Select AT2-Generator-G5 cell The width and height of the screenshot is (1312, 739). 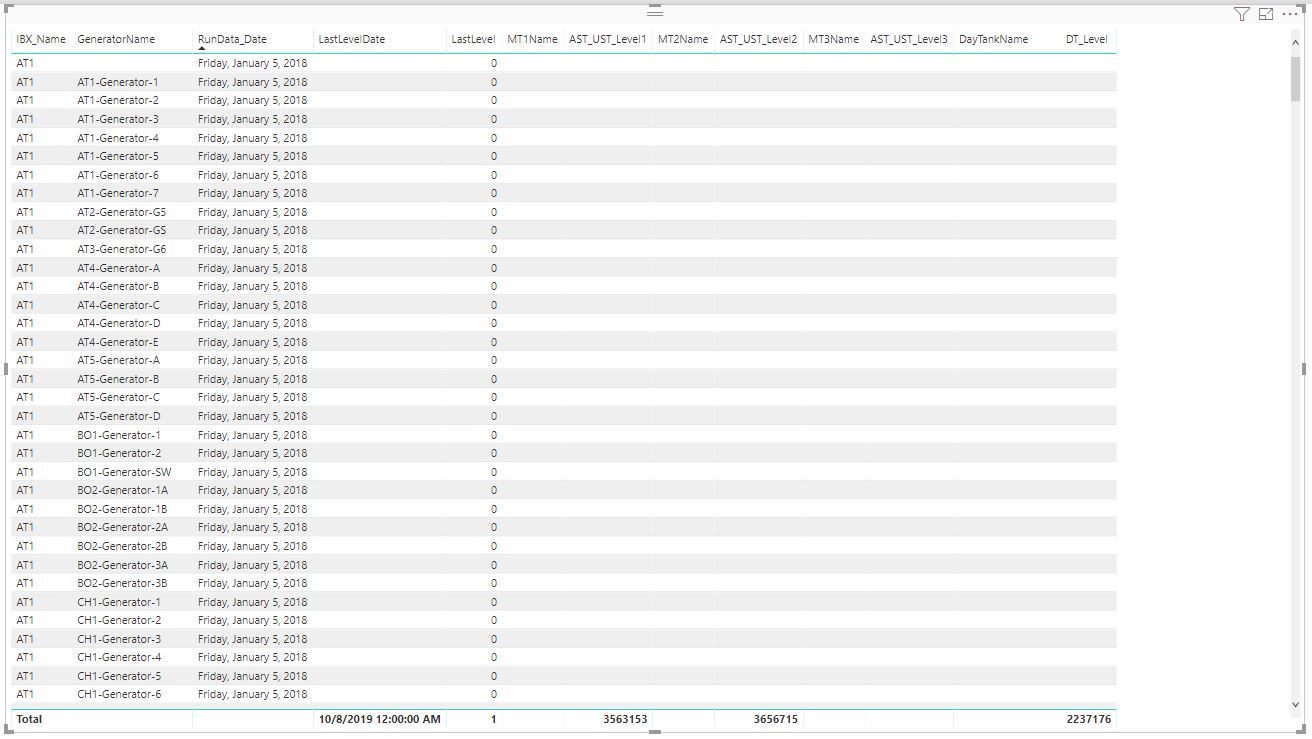tap(122, 212)
